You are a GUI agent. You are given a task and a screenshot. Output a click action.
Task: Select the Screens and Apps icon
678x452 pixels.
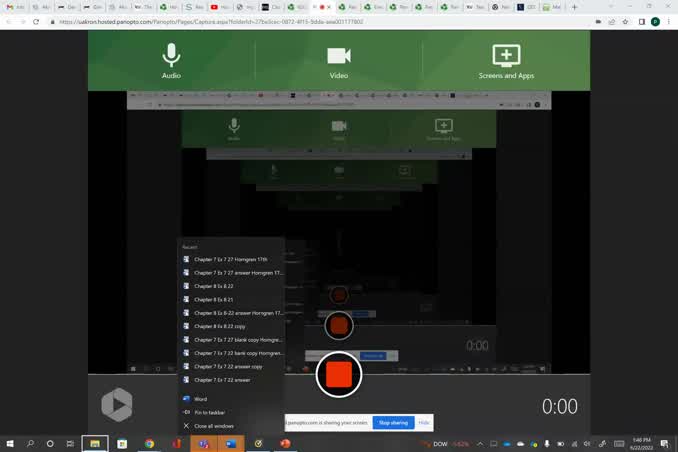coord(506,58)
